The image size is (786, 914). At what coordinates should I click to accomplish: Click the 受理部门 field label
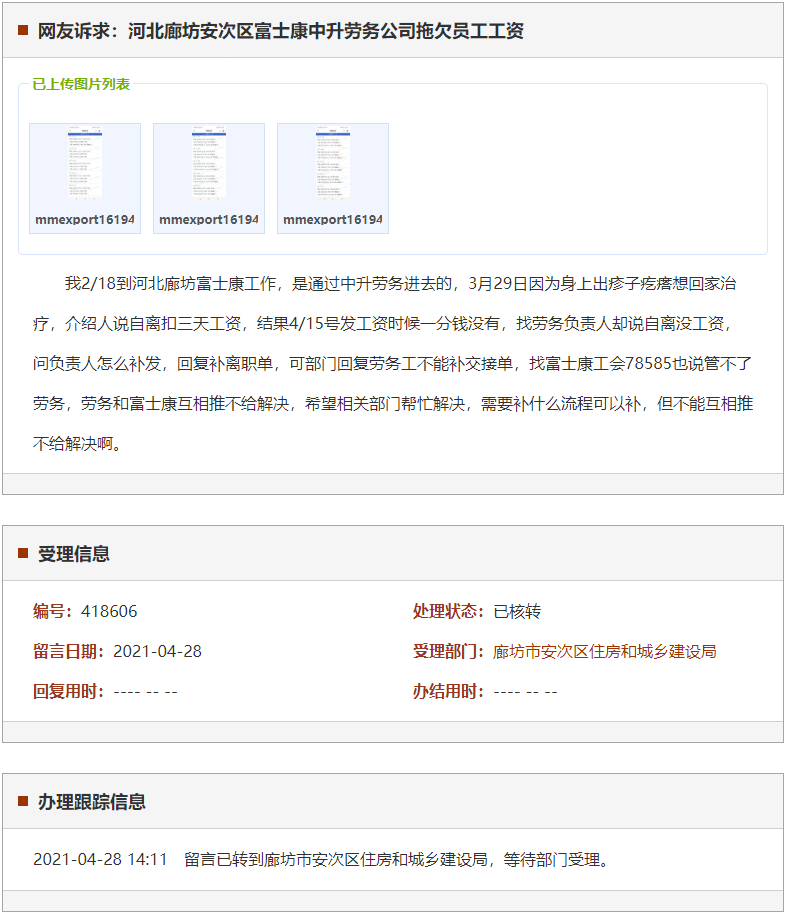click(448, 651)
